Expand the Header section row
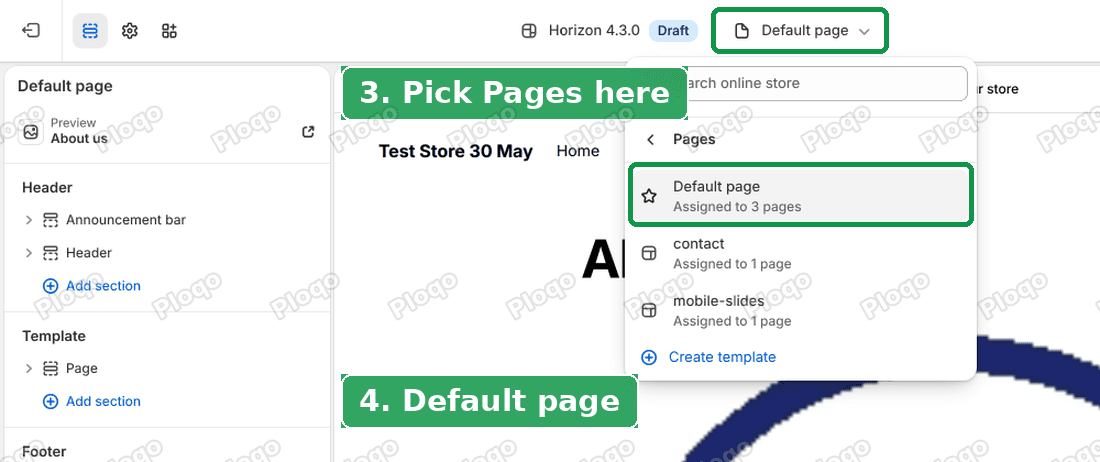This screenshot has width=1100, height=462. coord(29,252)
